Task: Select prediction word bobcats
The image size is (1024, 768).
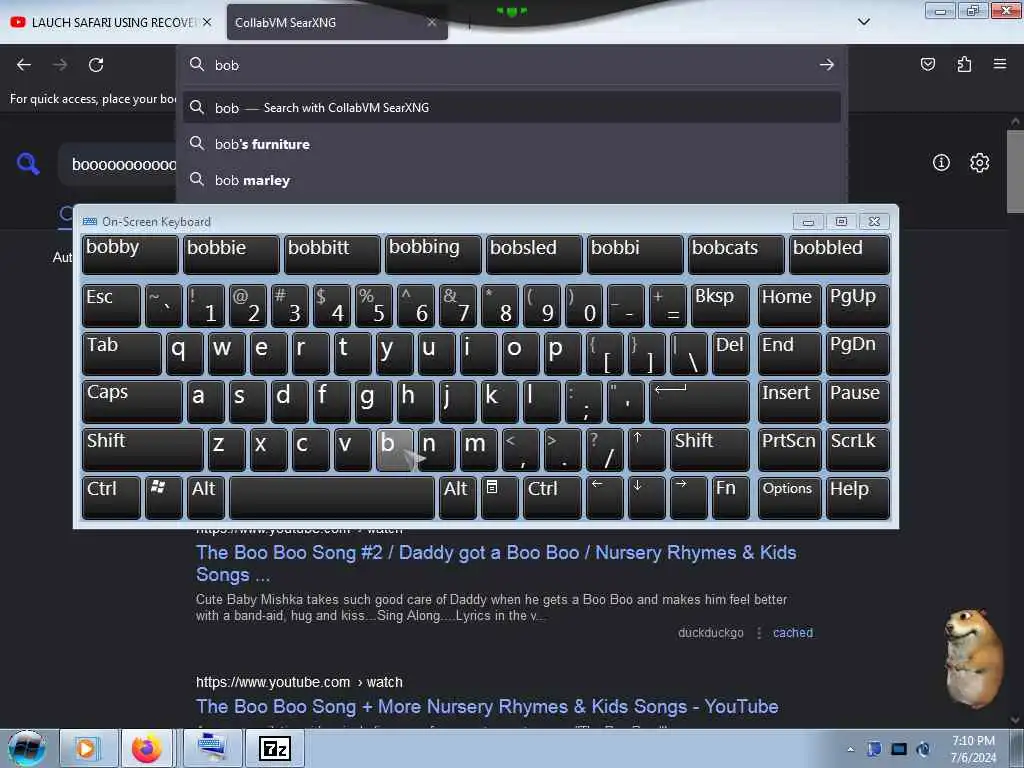Action: (x=736, y=254)
